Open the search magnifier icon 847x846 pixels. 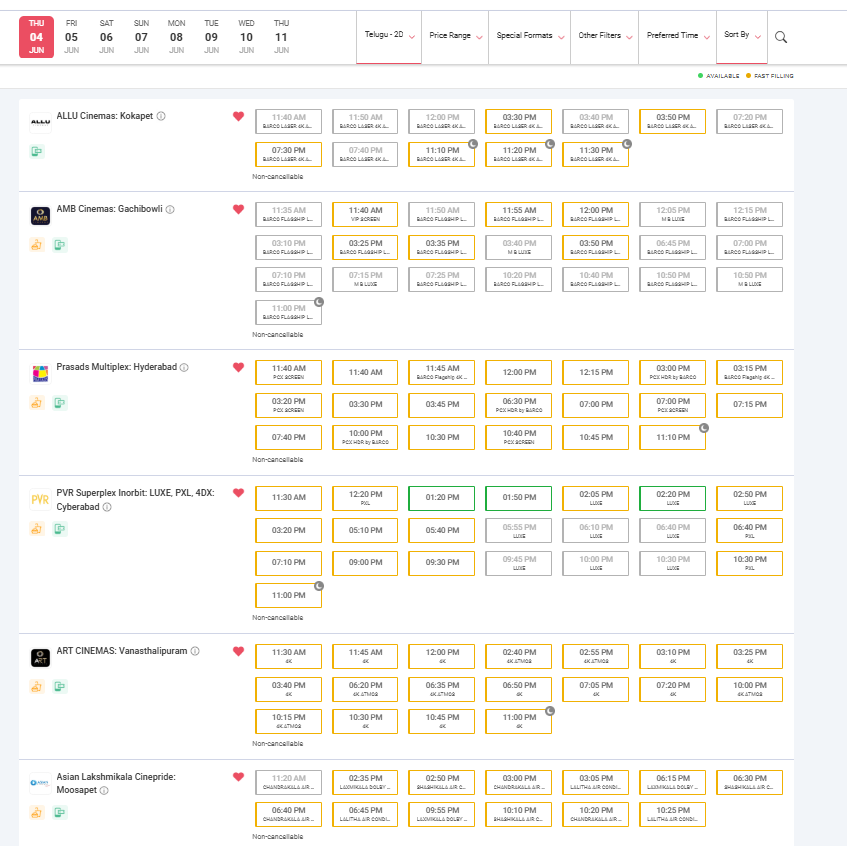[x=781, y=37]
